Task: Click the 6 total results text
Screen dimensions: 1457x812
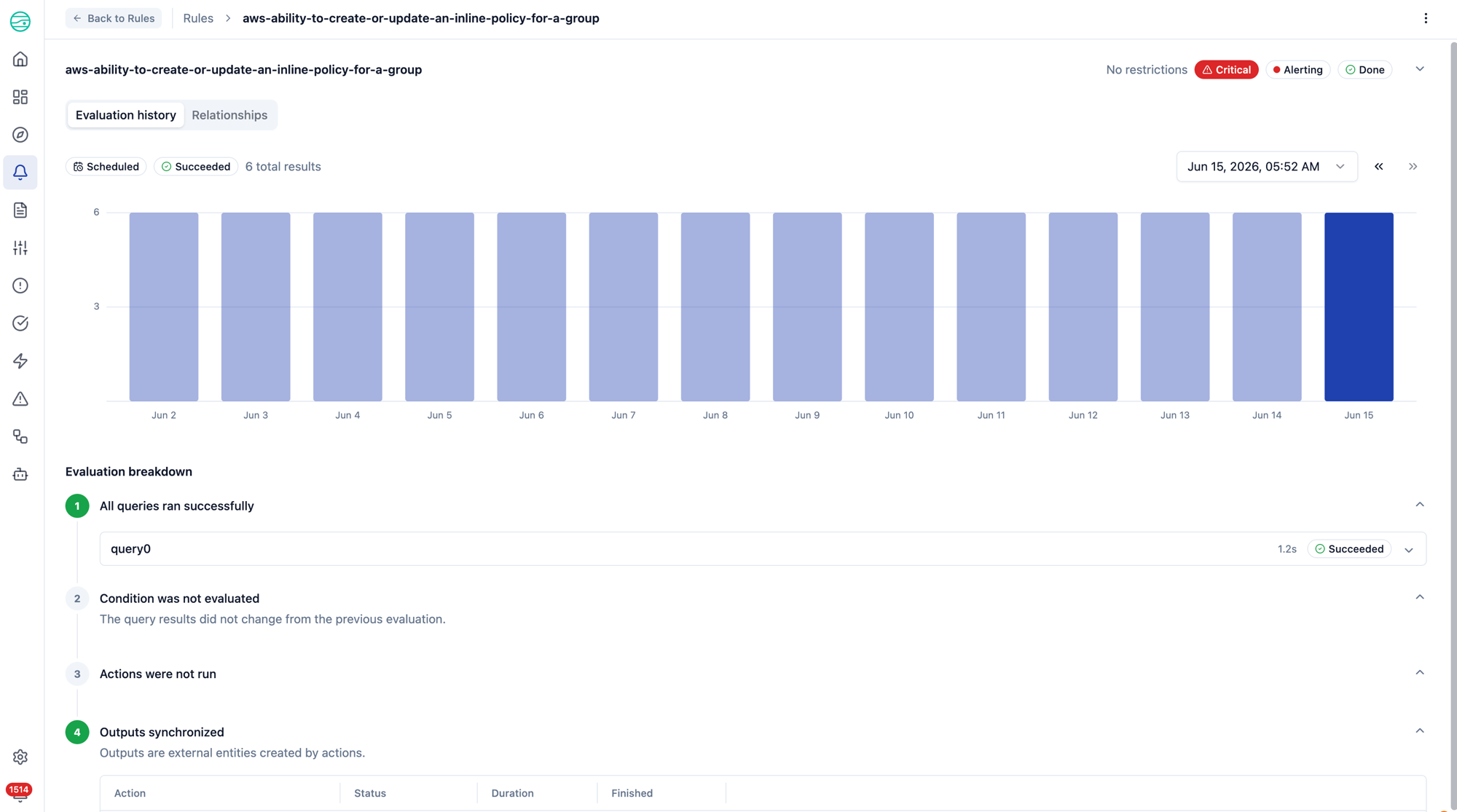Action: (x=283, y=167)
